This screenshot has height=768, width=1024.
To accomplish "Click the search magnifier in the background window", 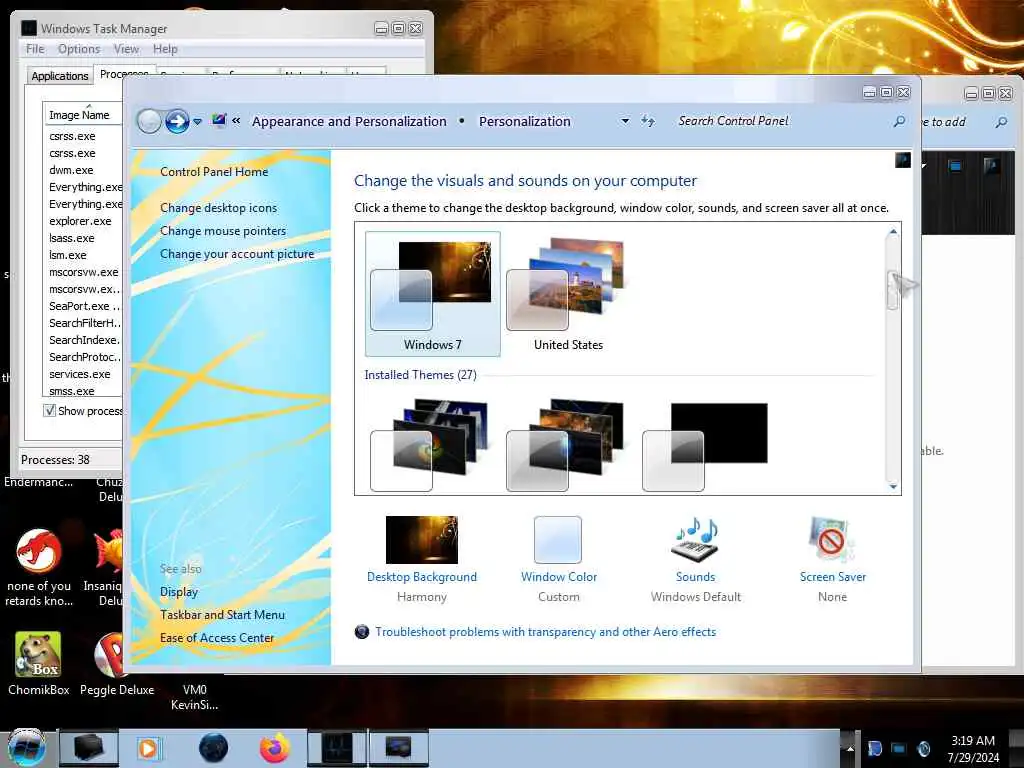I will click(x=1001, y=122).
